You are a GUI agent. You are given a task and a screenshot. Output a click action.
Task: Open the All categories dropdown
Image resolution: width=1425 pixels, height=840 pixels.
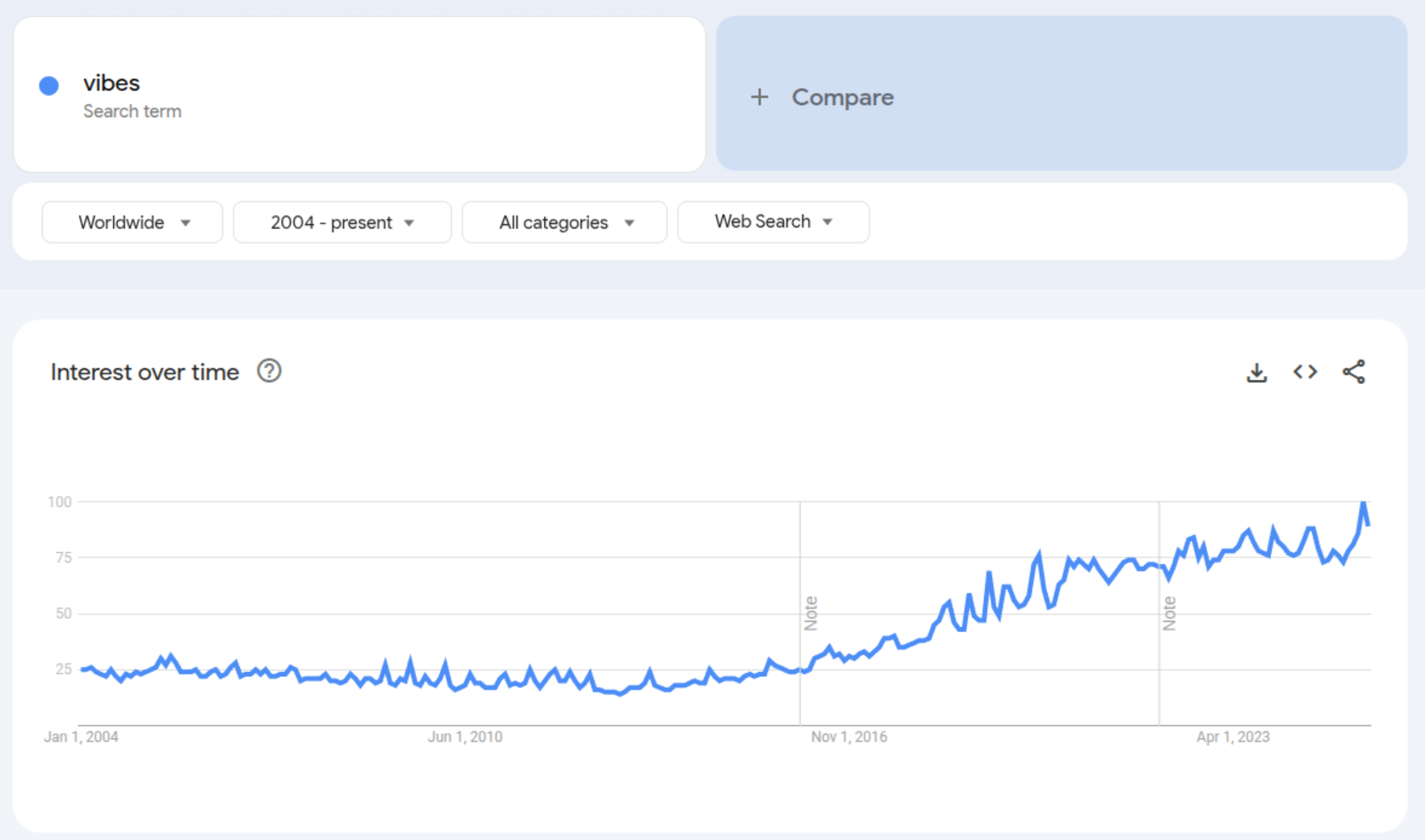tap(564, 223)
